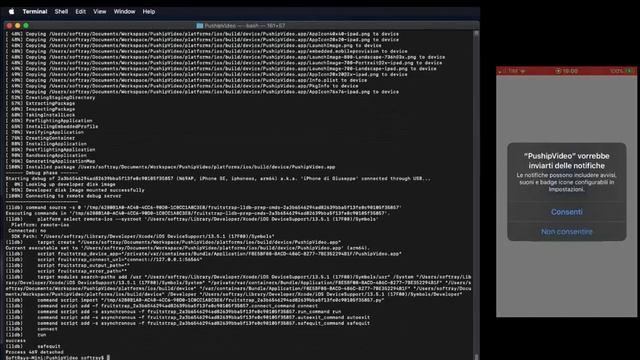The height and width of the screenshot is (360, 640).
Task: Tap Consenti in the notification dialog
Action: click(x=567, y=212)
